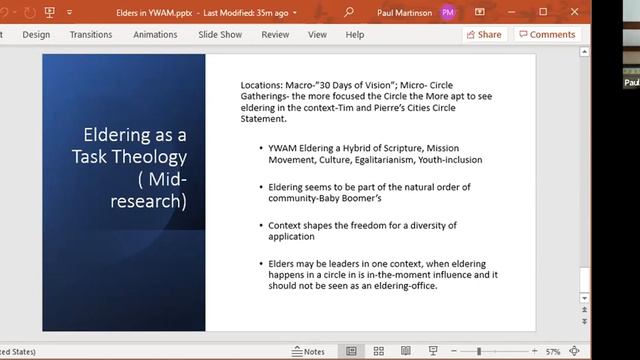Open the file name dropdown after Last Modified

click(295, 13)
